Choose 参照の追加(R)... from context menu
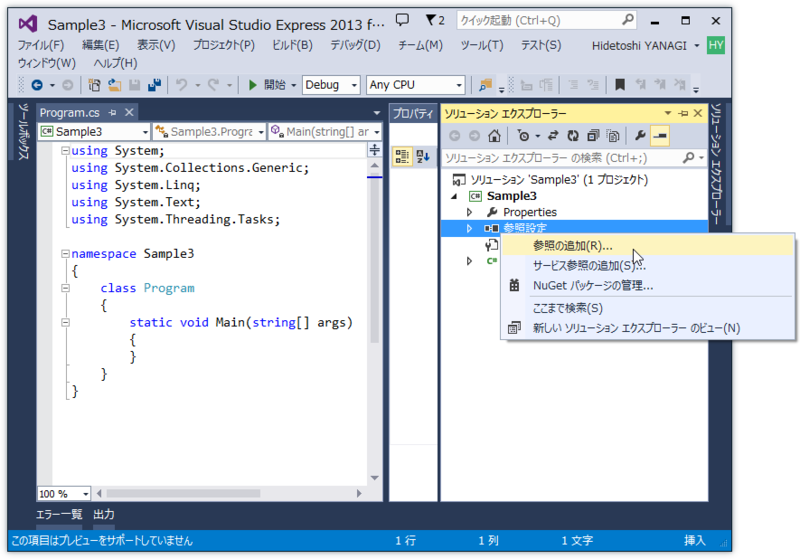The image size is (800, 559). pos(648,246)
